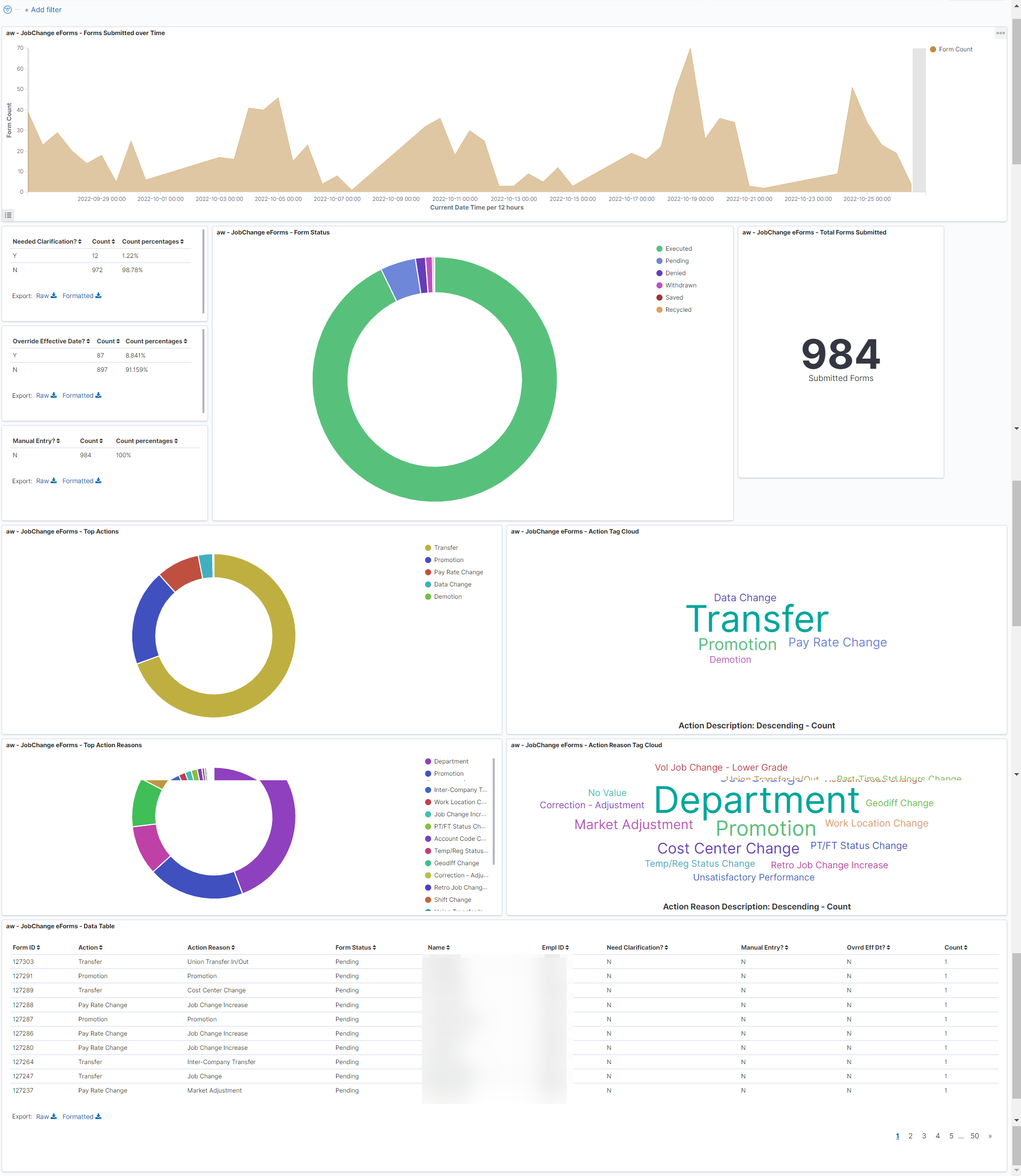Click the Raw download icon under the Needed Clarification table
This screenshot has height=1176, width=1021.
pos(53,296)
